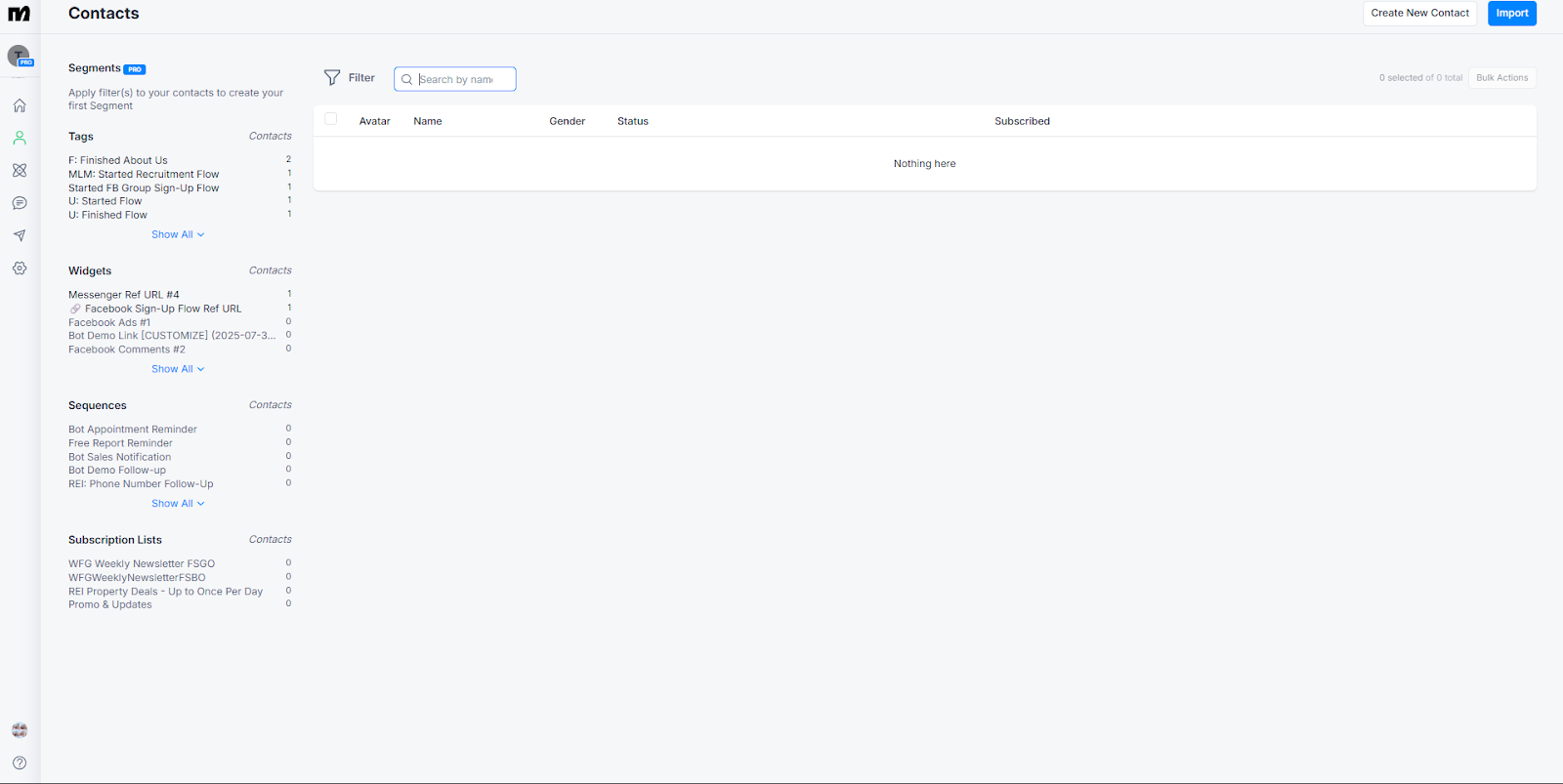1563x784 pixels.
Task: Tick the select-all contacts checkbox
Action: click(331, 119)
